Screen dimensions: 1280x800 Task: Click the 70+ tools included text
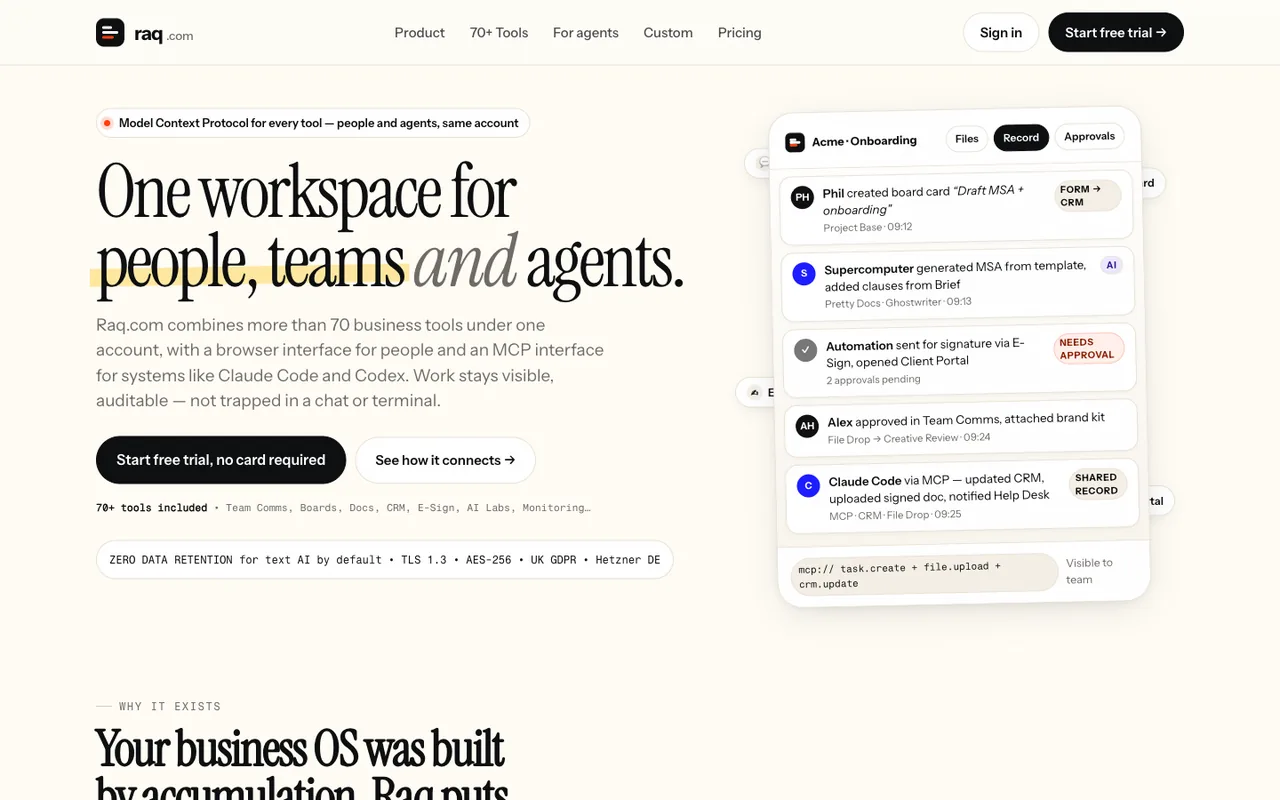(x=152, y=508)
